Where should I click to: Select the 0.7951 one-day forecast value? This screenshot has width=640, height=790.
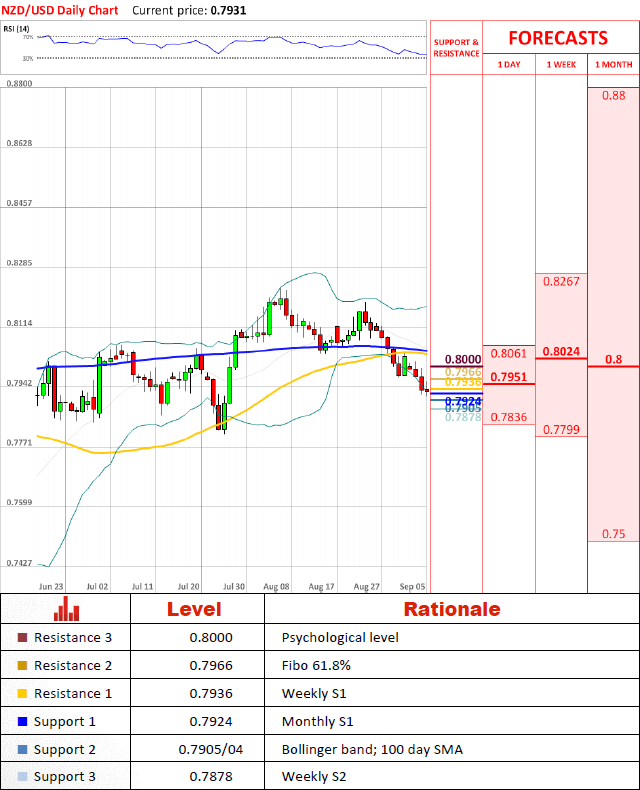click(x=508, y=377)
